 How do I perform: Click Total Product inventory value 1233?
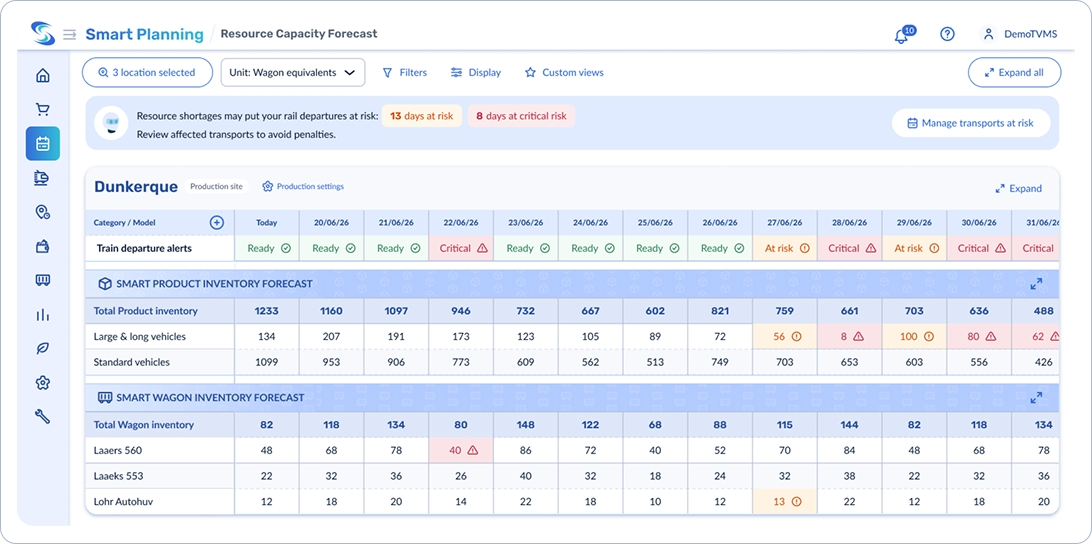point(267,311)
